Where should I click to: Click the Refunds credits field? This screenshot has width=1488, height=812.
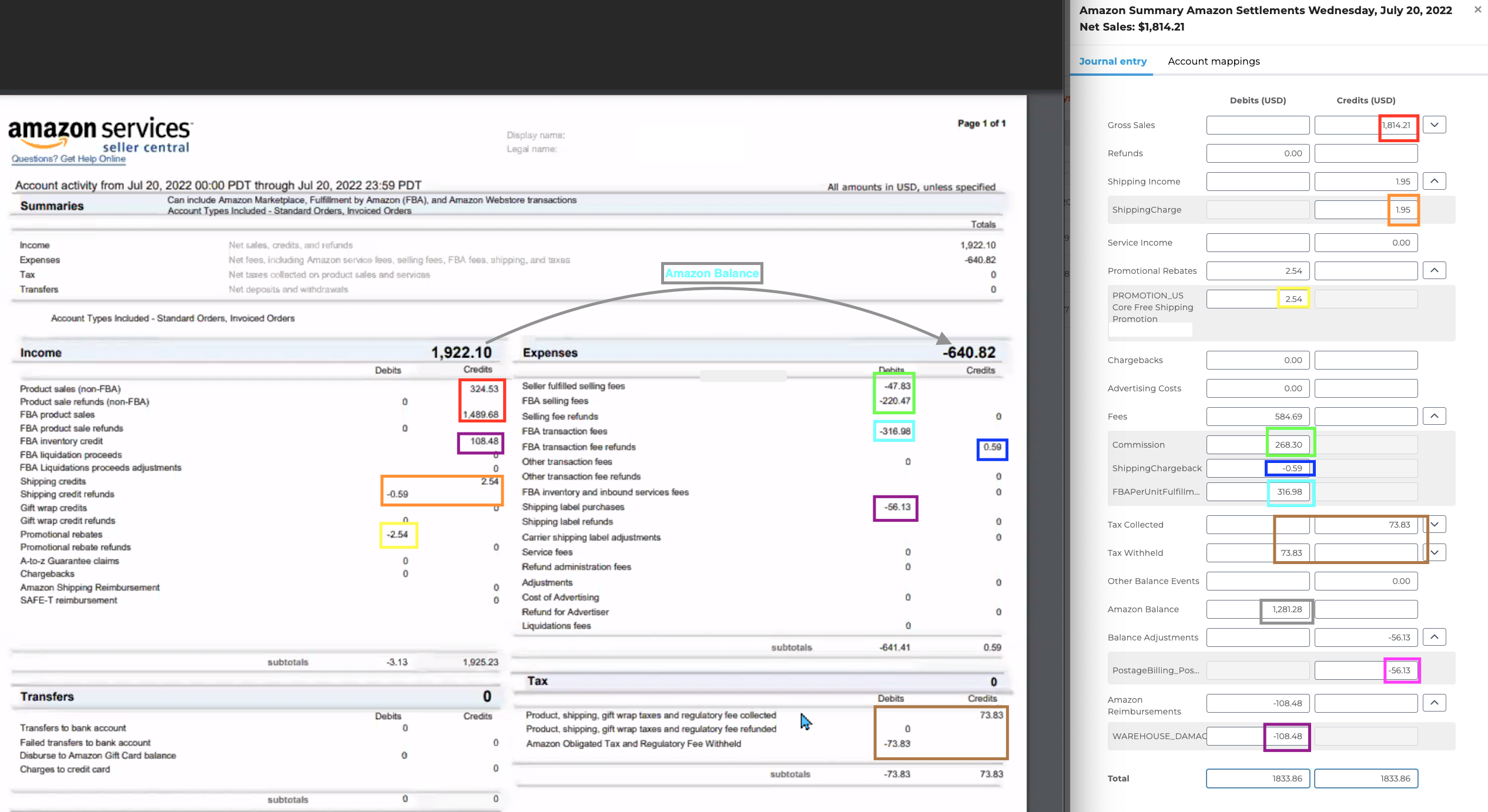(1366, 153)
